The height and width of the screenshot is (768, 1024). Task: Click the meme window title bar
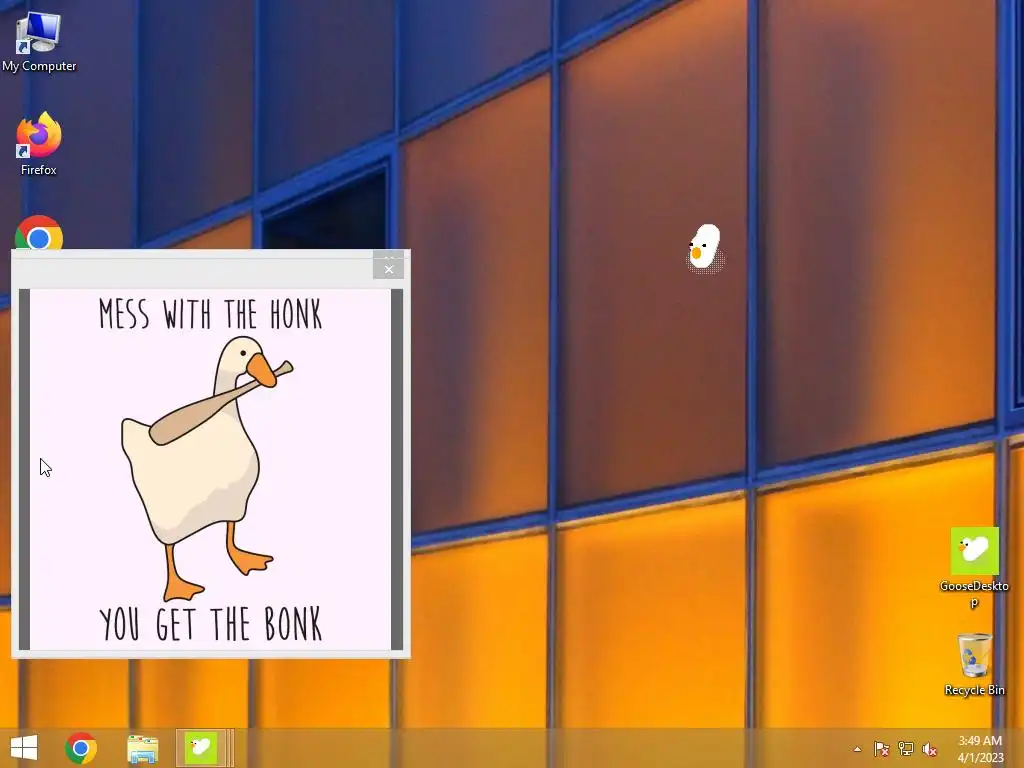(x=193, y=268)
